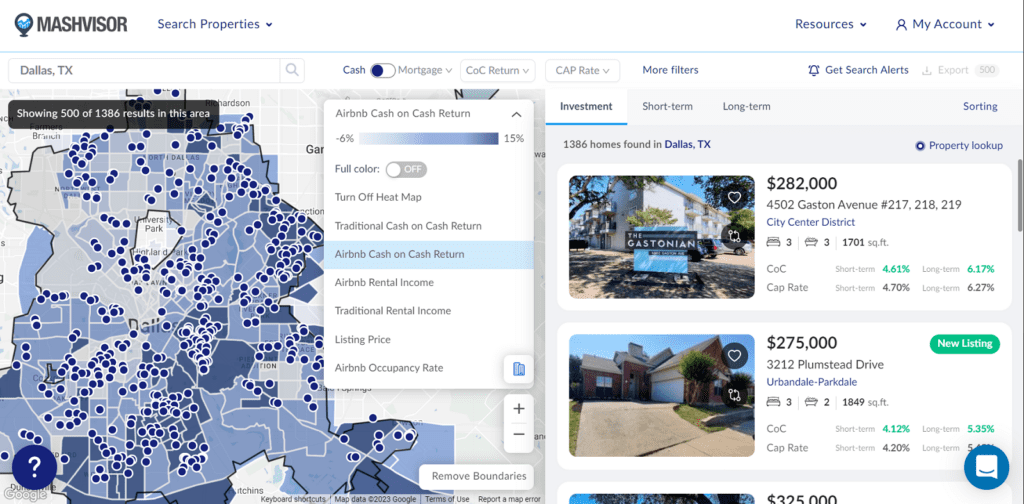The height and width of the screenshot is (504, 1024).
Task: Open The Gastonian property photo
Action: pyautogui.click(x=662, y=236)
